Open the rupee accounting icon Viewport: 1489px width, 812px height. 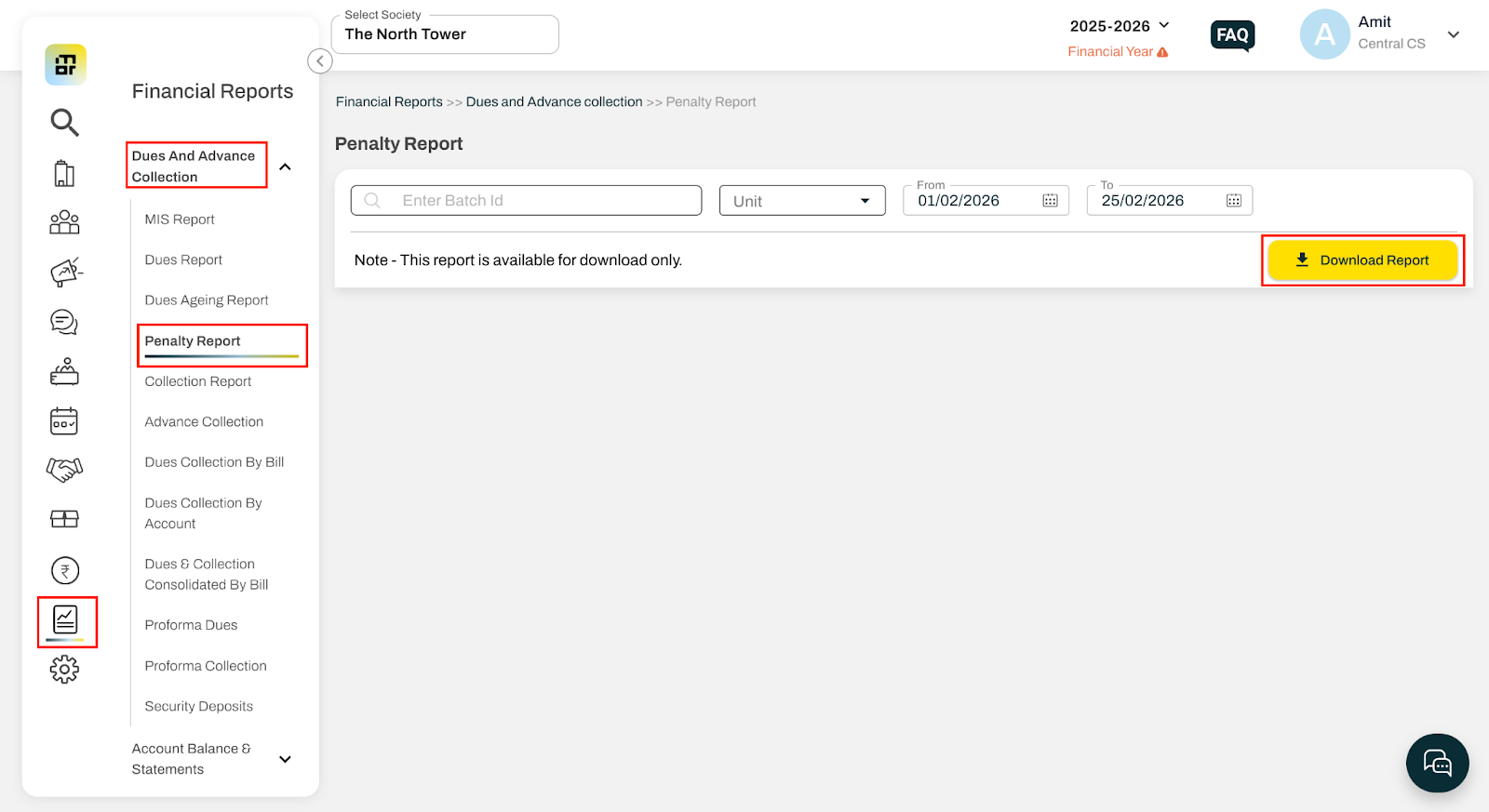[x=65, y=570]
